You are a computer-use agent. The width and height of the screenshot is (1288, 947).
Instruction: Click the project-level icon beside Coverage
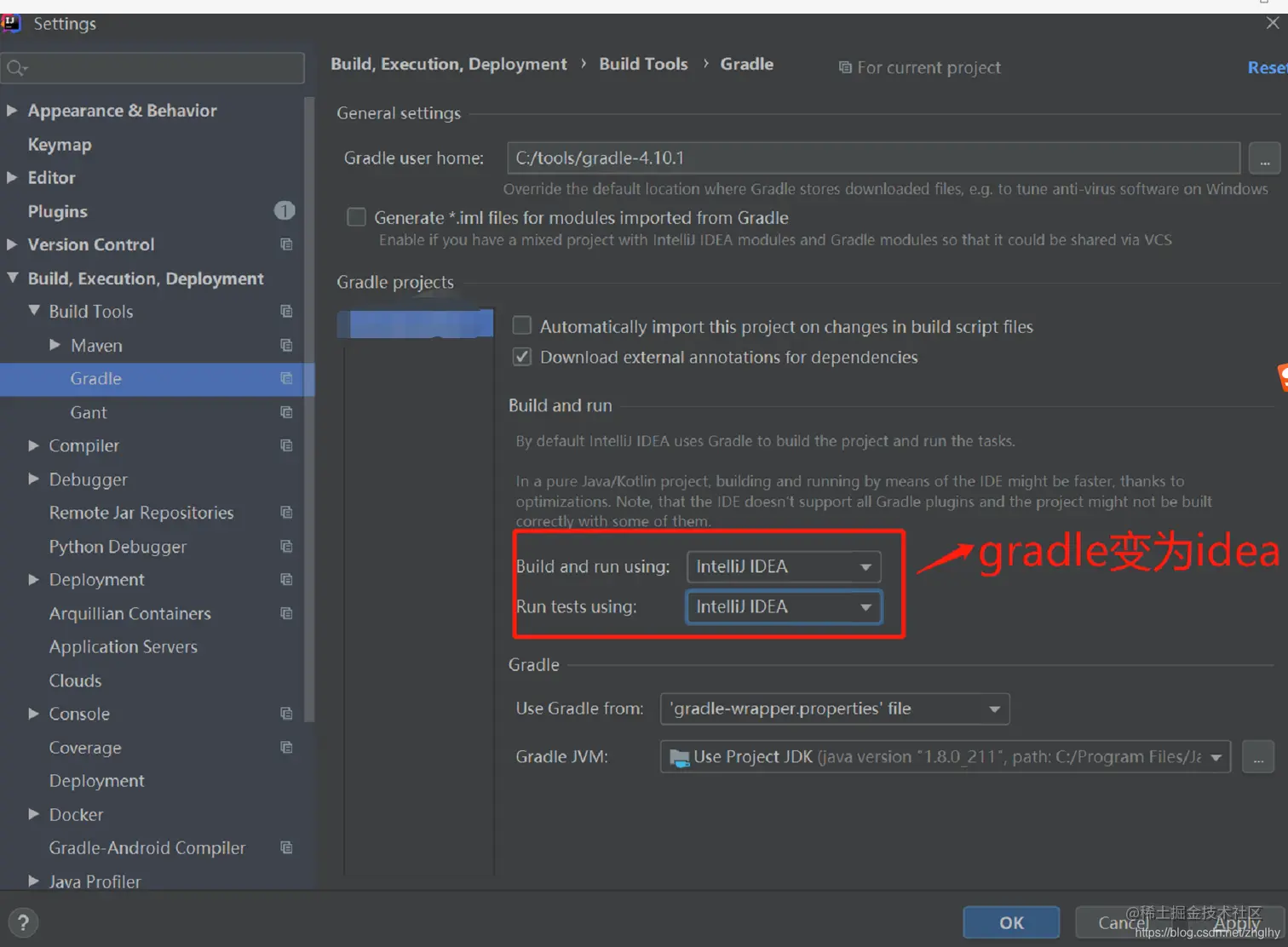(x=286, y=747)
